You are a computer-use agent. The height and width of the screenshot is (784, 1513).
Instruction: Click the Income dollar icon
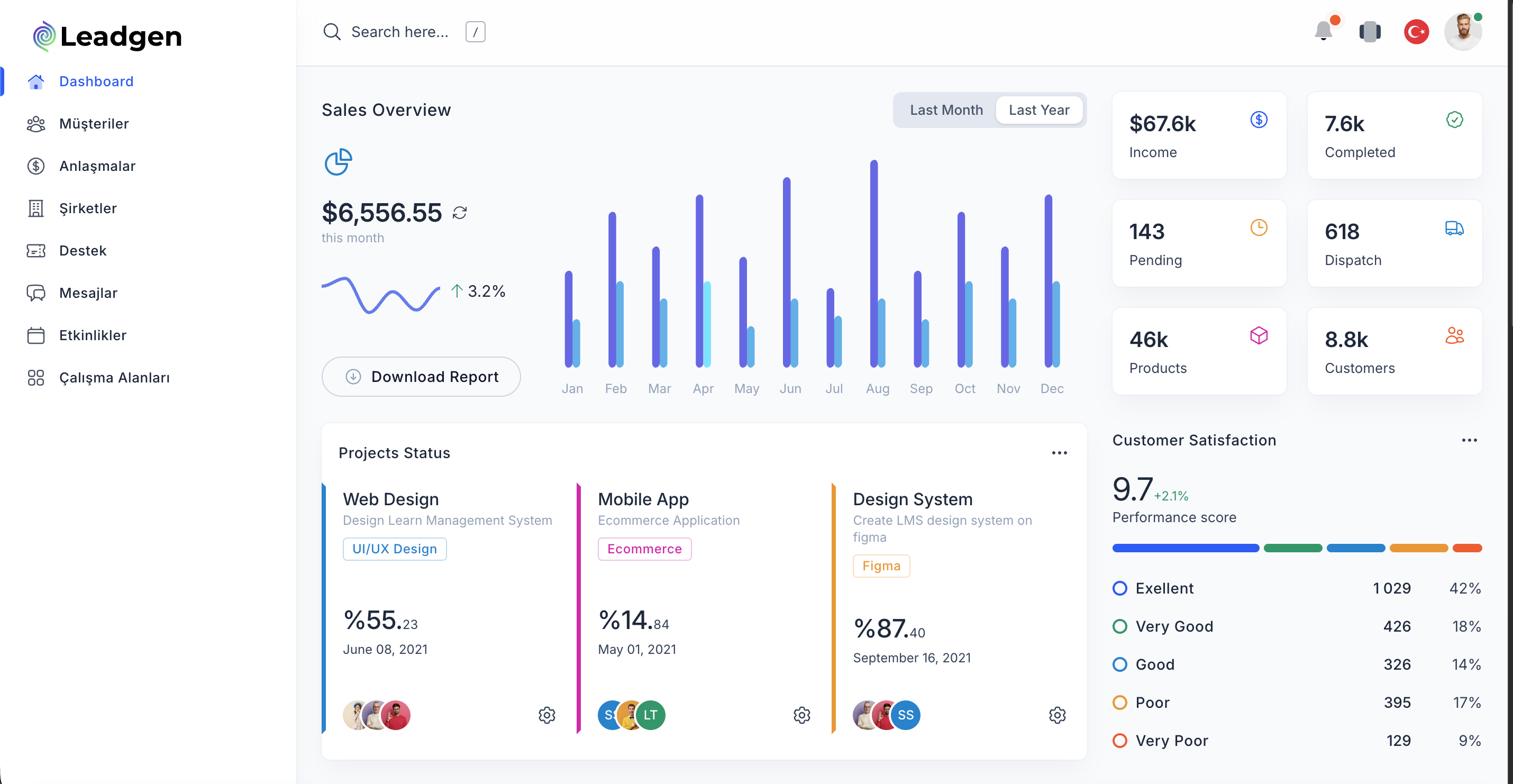(1258, 120)
